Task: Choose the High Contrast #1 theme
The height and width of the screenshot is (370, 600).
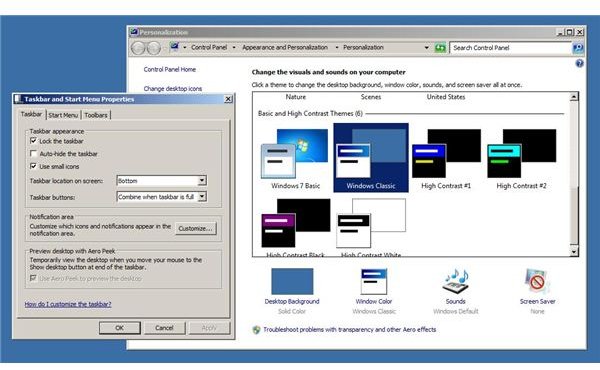Action: [x=446, y=159]
